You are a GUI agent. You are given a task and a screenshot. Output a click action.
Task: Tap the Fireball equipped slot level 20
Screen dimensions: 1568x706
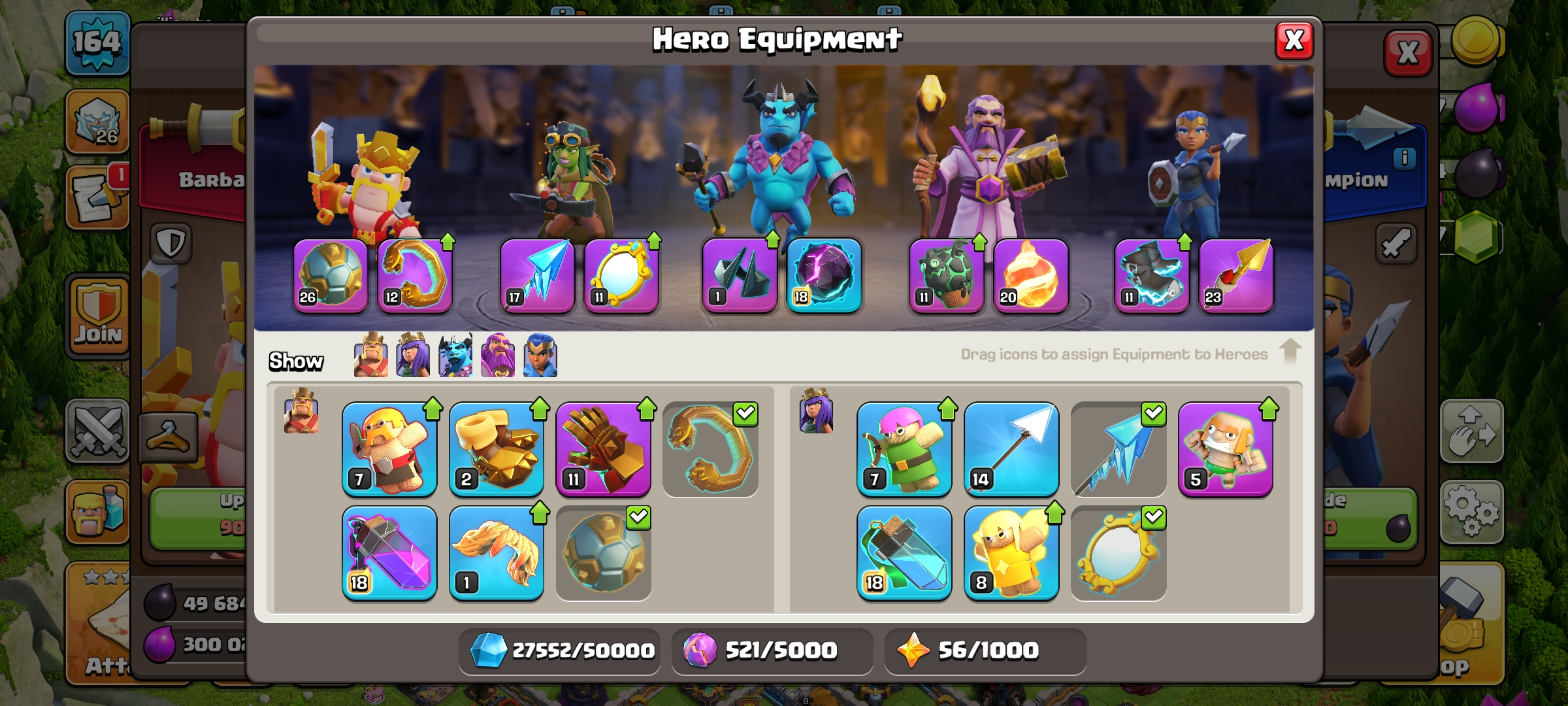coord(1031,275)
